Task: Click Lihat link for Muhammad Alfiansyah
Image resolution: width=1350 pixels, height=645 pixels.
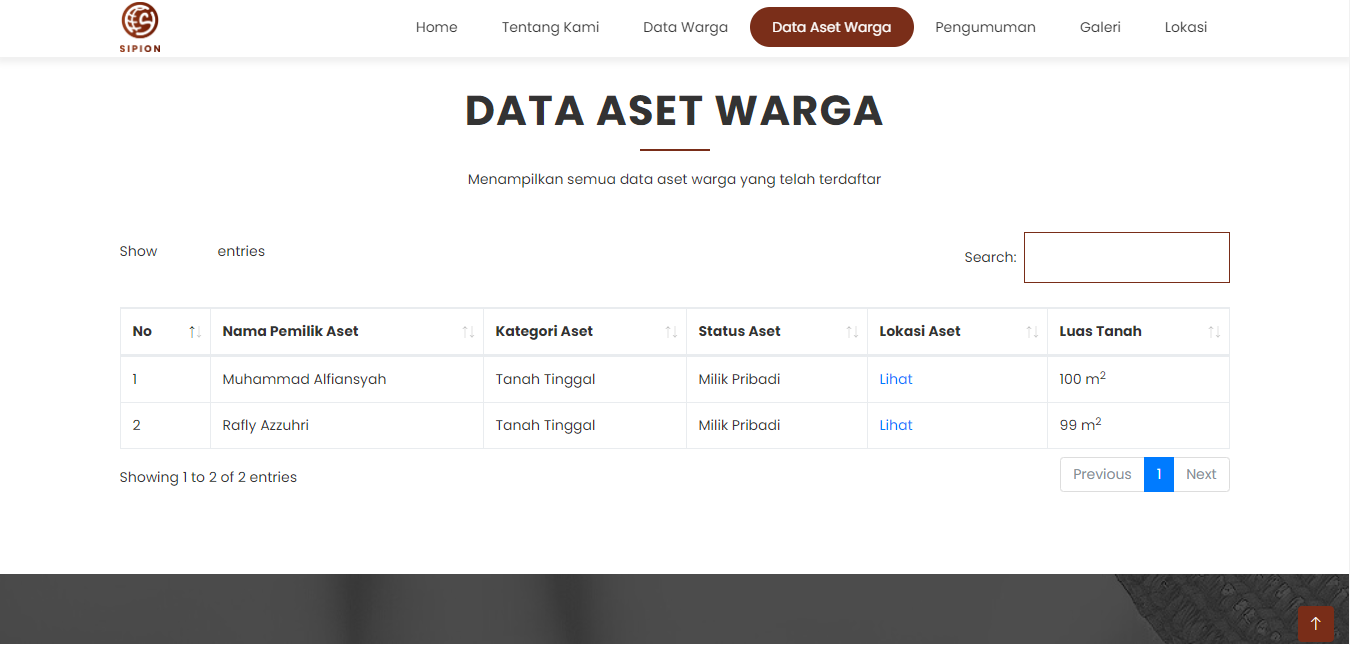Action: tap(896, 379)
